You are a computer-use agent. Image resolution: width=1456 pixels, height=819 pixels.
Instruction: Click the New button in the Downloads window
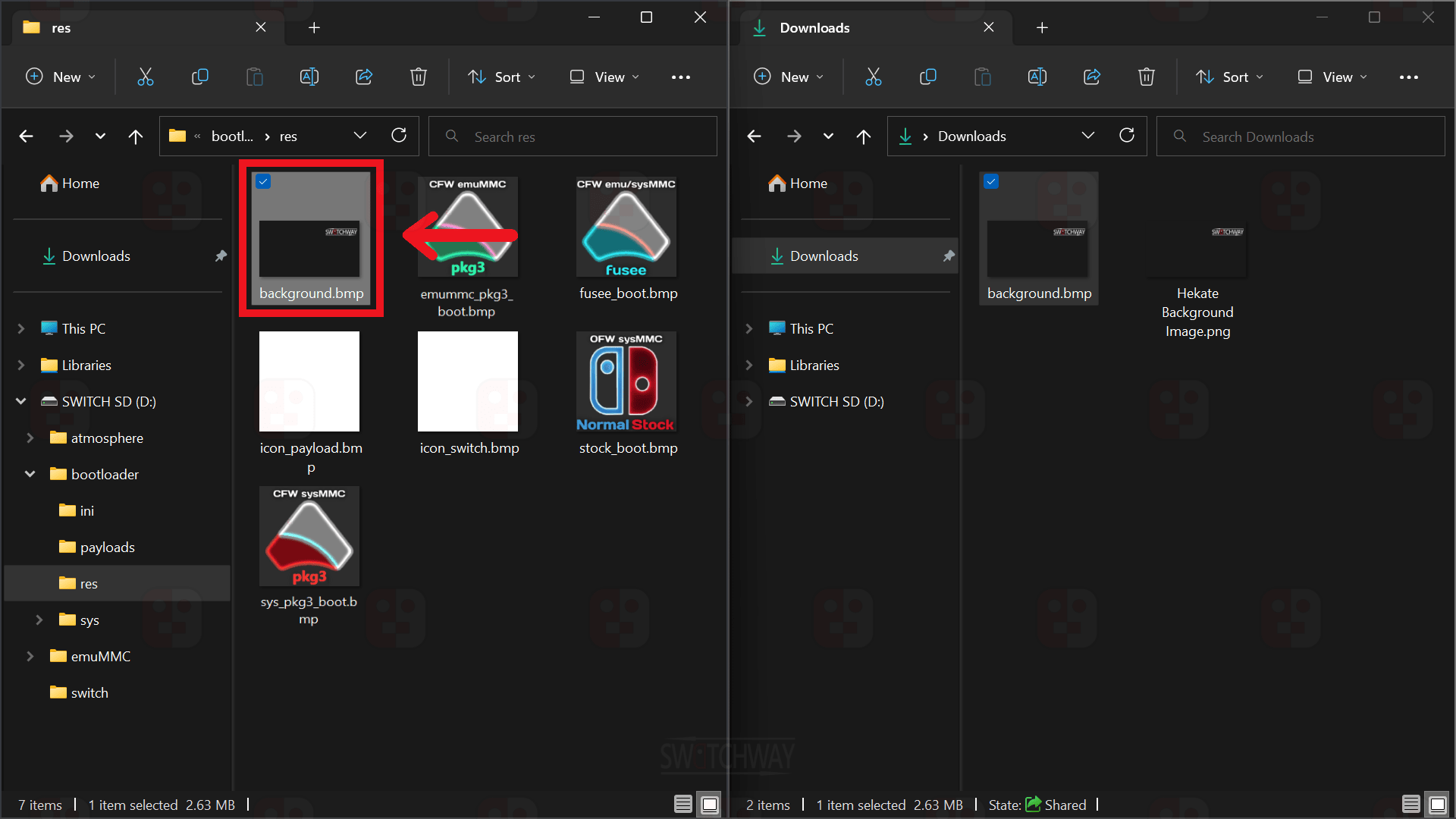click(x=788, y=77)
